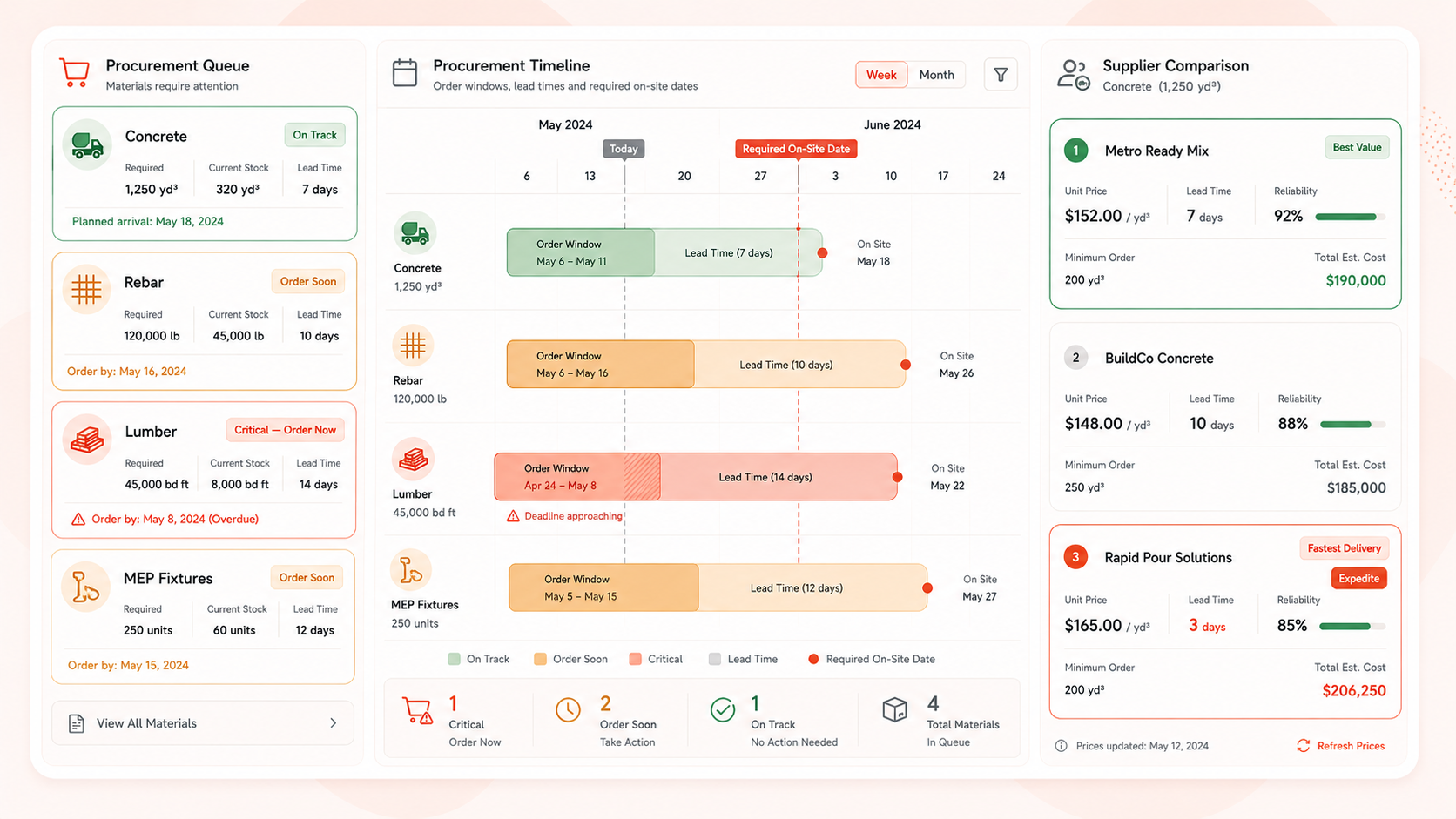Click the Concrete Lead Time (7 days) bar
The width and height of the screenshot is (1456, 819).
pyautogui.click(x=738, y=252)
